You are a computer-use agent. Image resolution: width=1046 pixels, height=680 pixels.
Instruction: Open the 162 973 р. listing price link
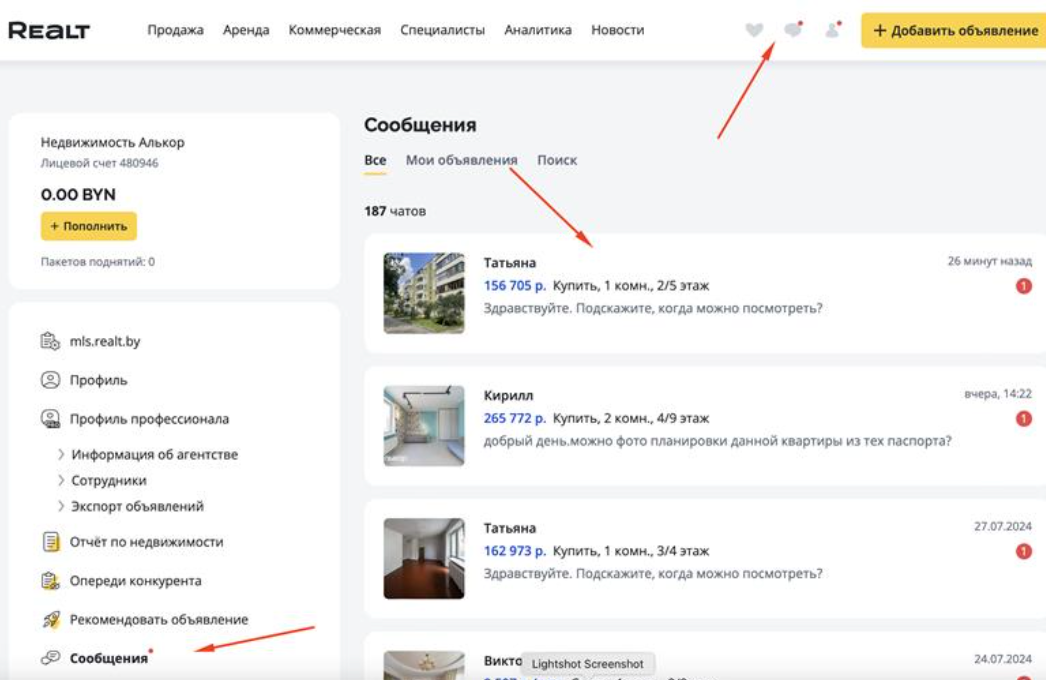pyautogui.click(x=515, y=551)
